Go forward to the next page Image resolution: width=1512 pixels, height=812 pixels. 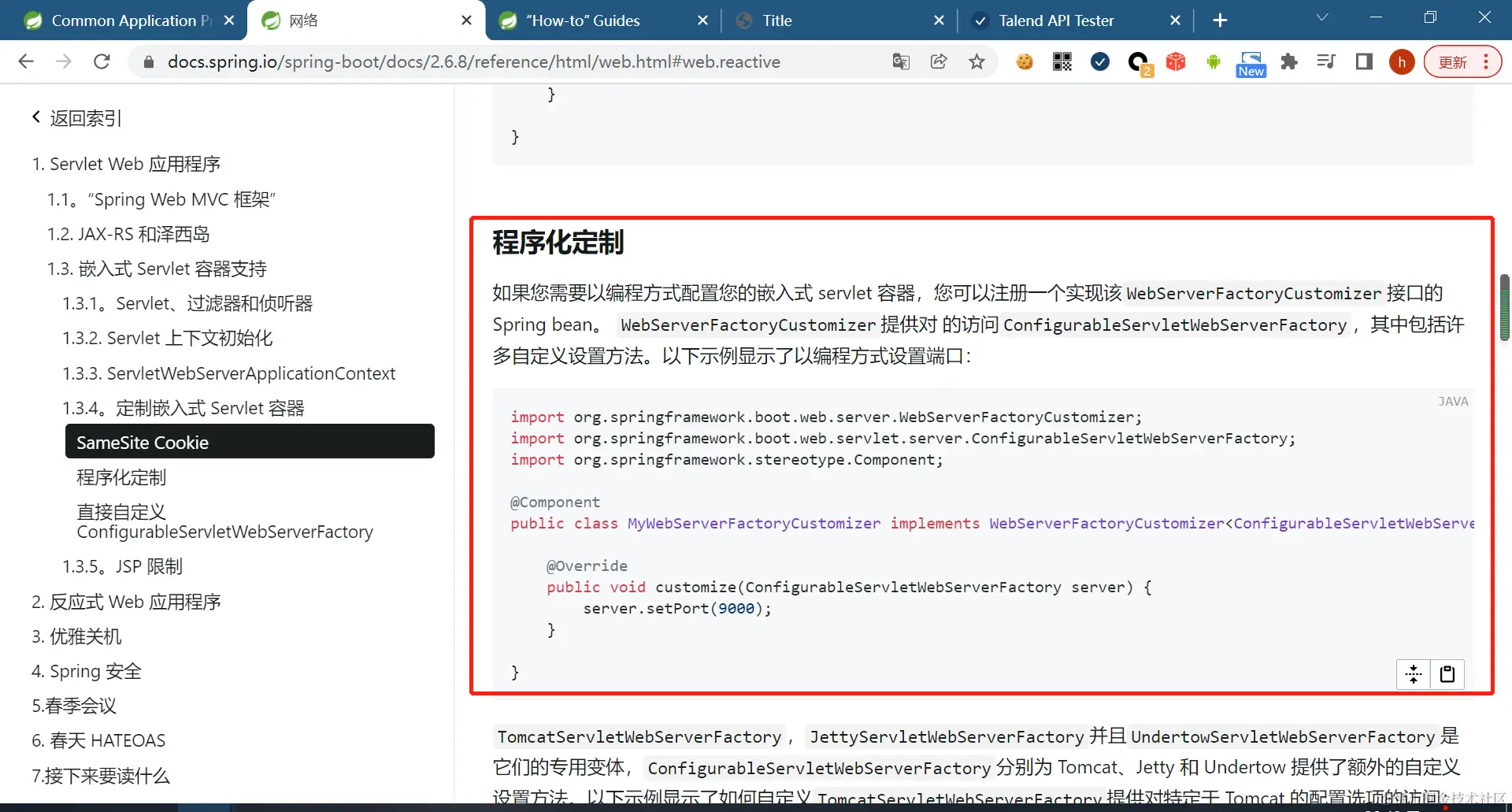(x=64, y=61)
